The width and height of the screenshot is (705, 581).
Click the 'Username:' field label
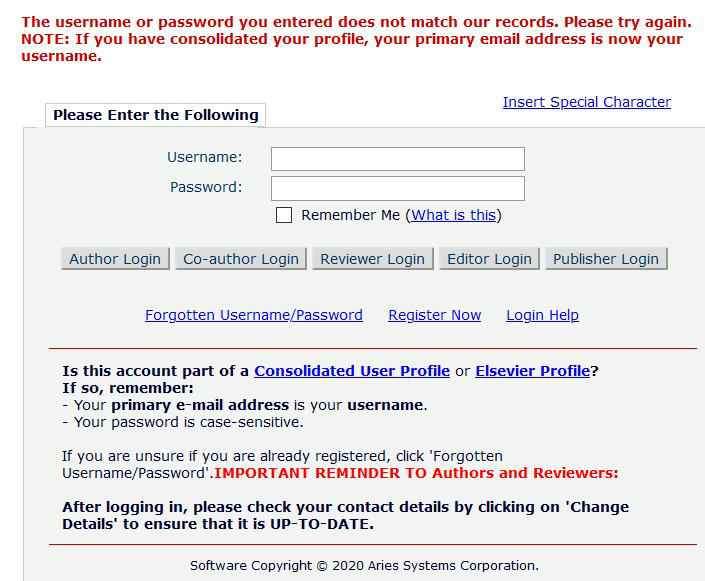pos(204,157)
